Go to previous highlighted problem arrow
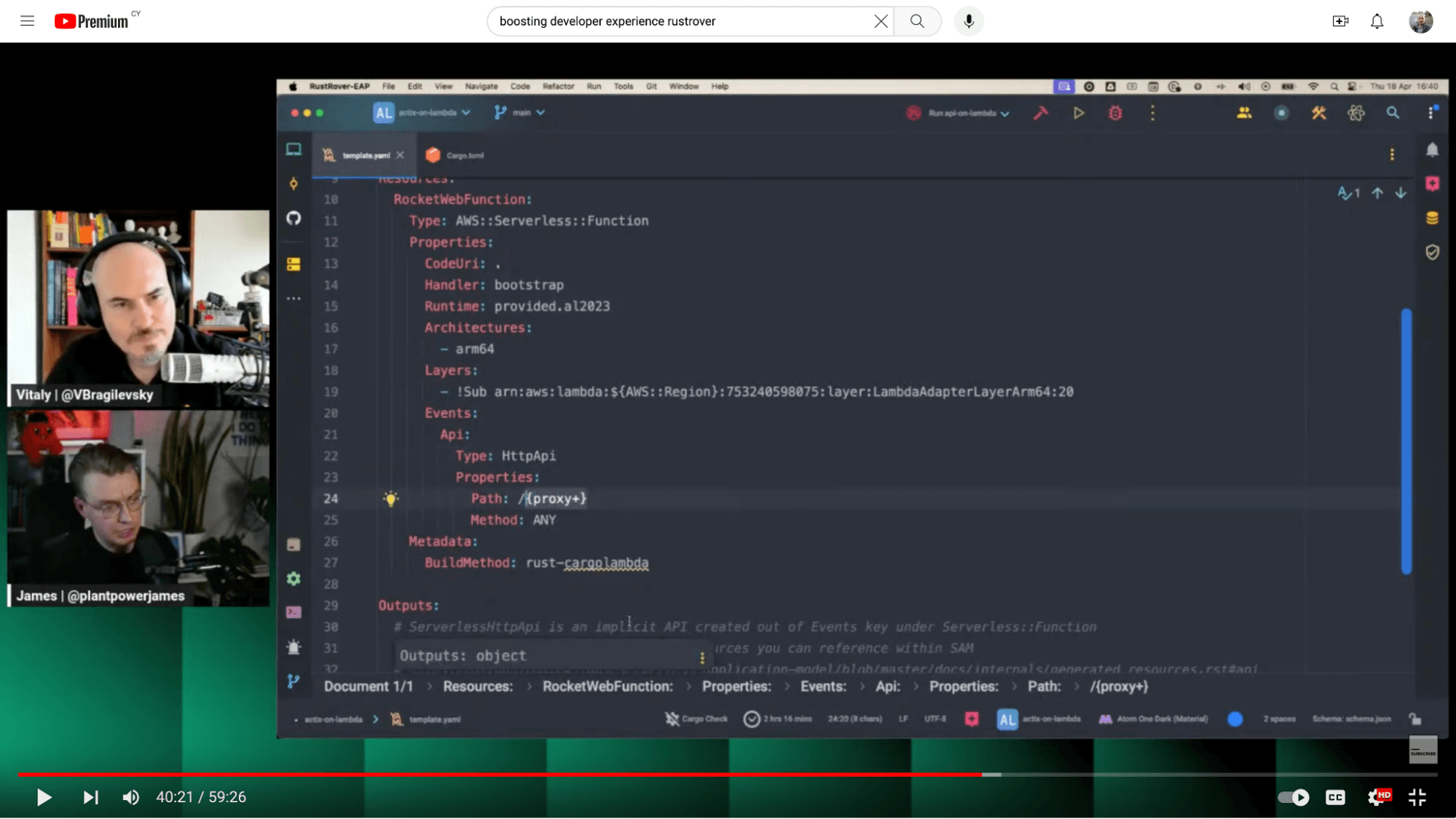1456x819 pixels. (1377, 193)
